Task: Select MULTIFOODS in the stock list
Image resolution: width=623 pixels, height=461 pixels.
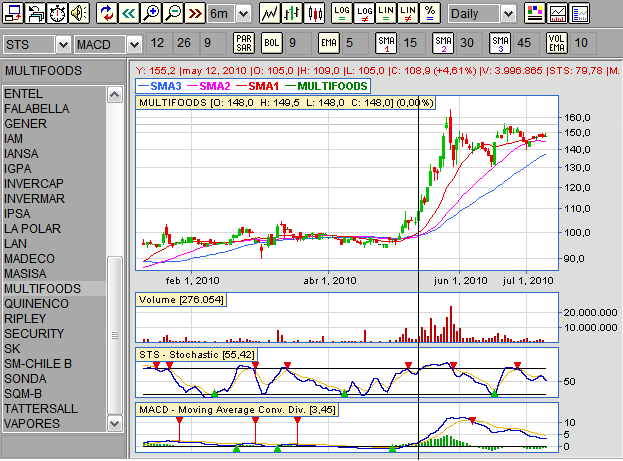Action: [x=54, y=289]
